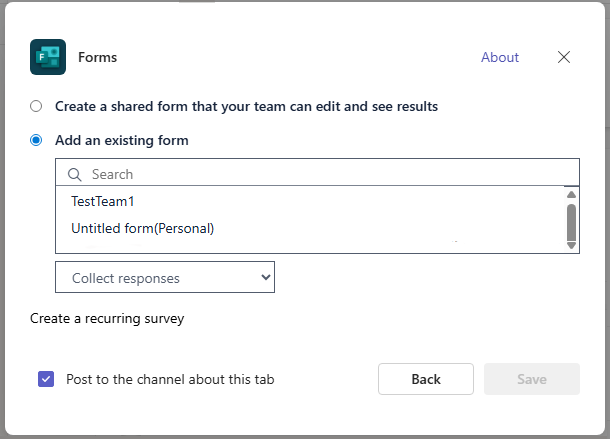Click the Back button
Viewport: 610px width, 439px height.
pos(426,379)
